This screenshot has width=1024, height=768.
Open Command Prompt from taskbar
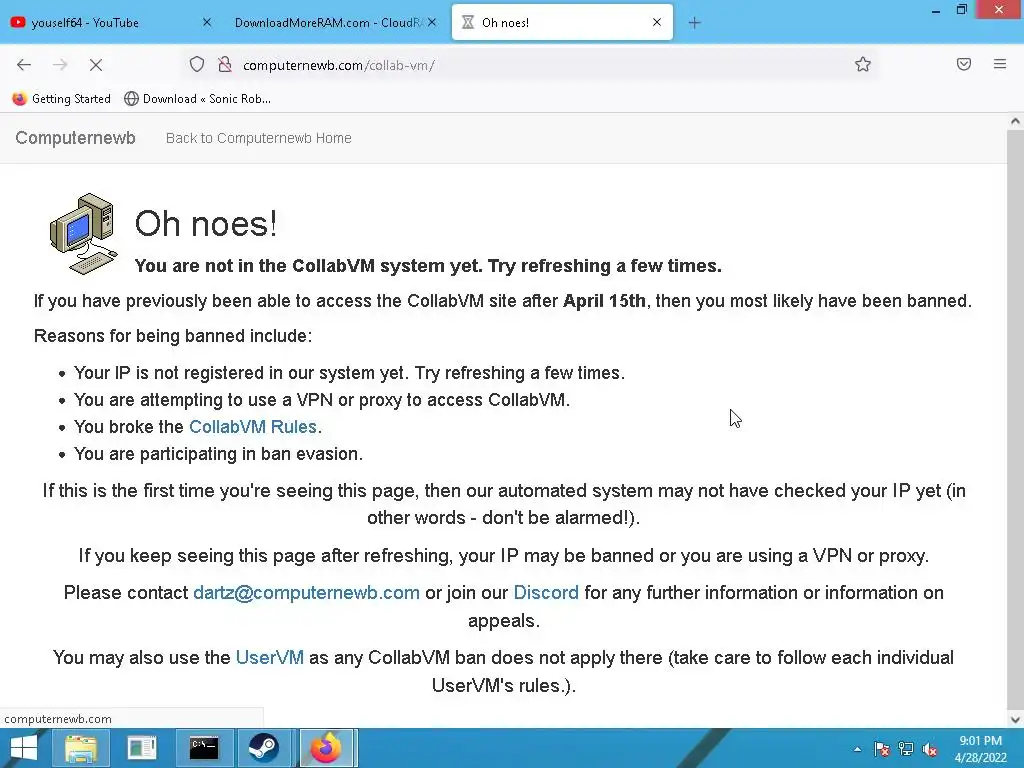pyautogui.click(x=204, y=748)
